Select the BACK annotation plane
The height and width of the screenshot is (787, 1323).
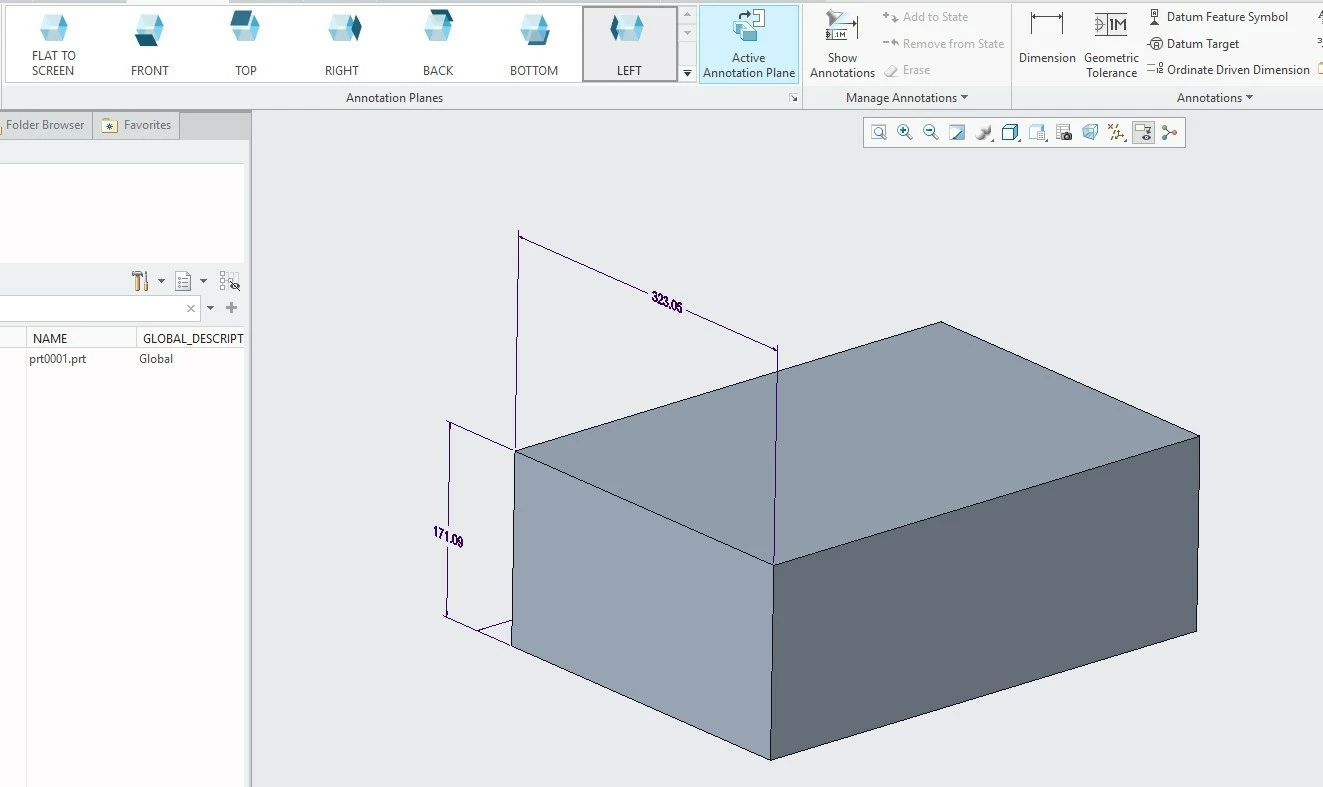point(438,45)
